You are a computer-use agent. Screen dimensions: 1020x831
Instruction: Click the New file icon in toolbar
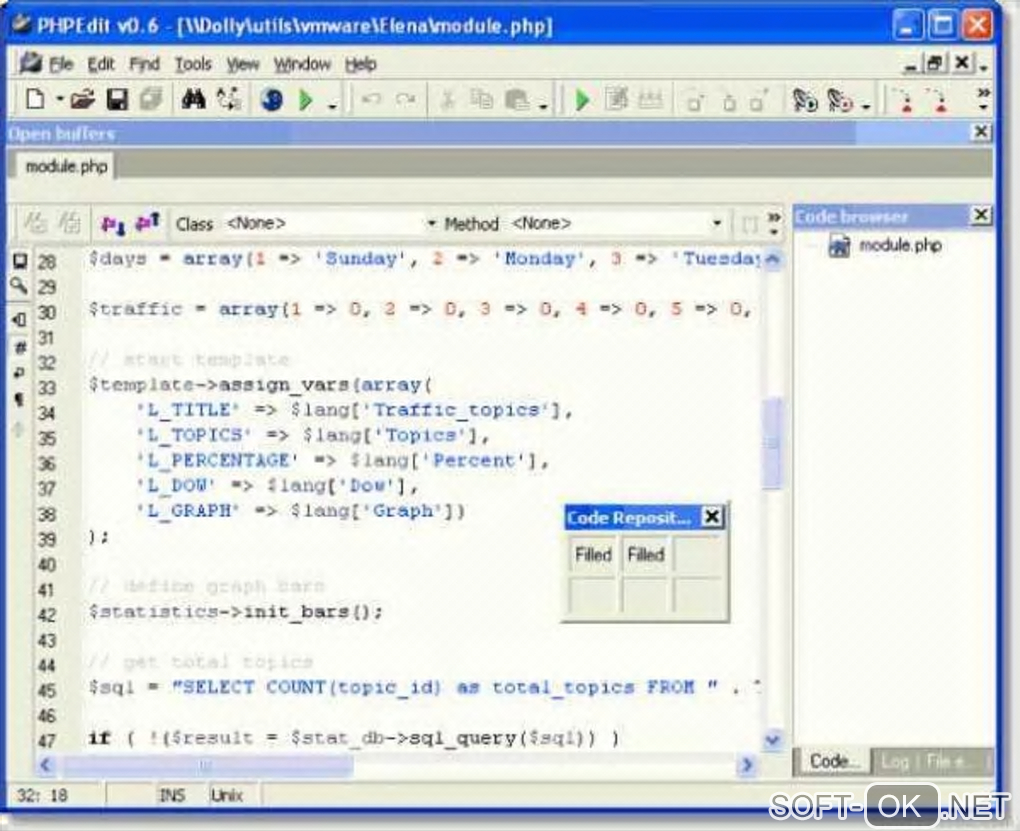click(x=35, y=100)
